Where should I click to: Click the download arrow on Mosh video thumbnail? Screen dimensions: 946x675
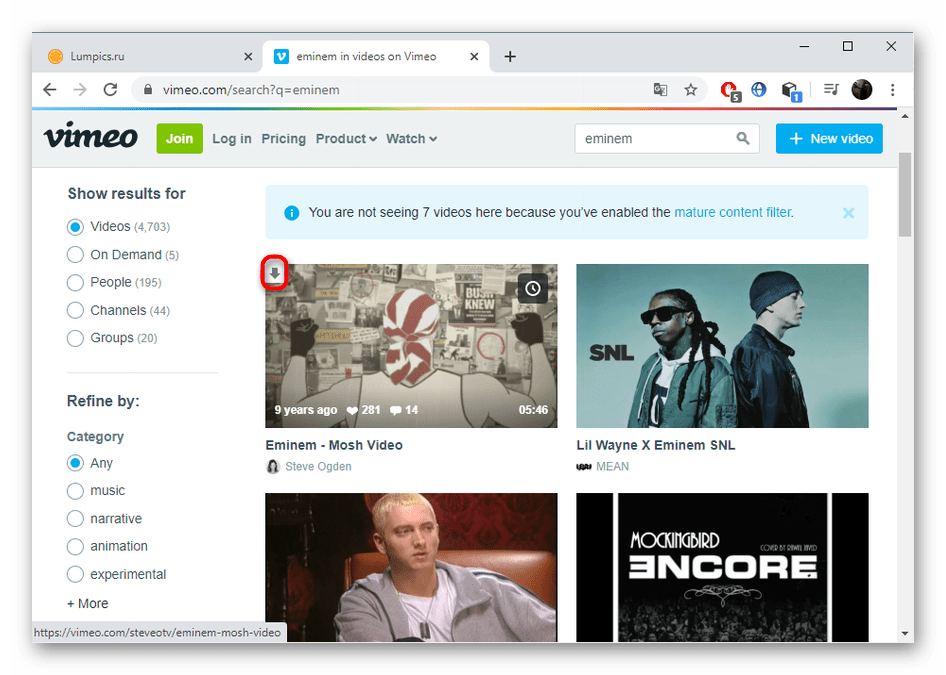[x=275, y=273]
